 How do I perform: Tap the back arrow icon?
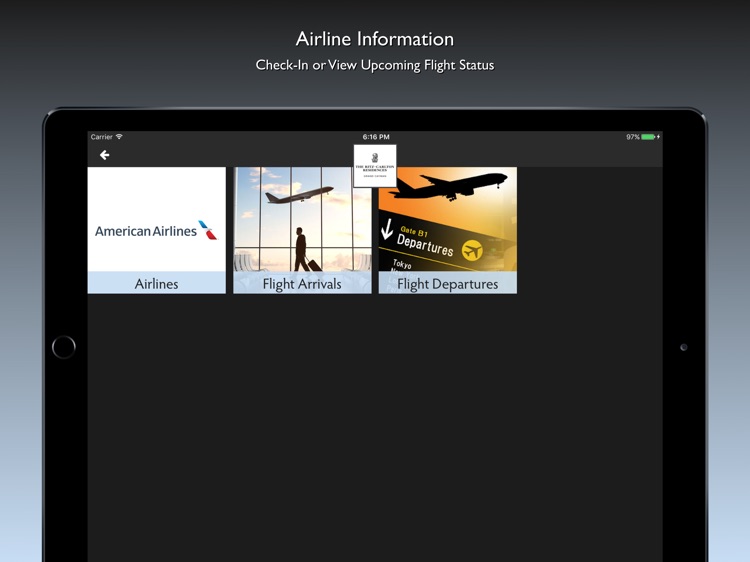(104, 155)
